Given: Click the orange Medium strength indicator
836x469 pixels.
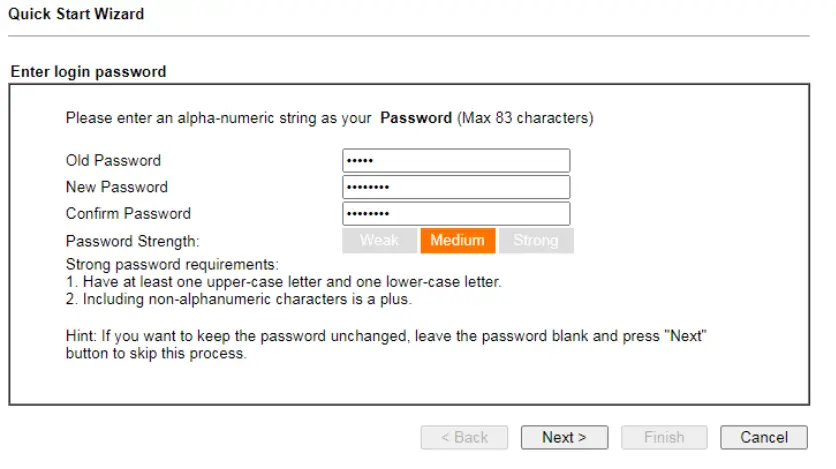Looking at the screenshot, I should coord(457,240).
